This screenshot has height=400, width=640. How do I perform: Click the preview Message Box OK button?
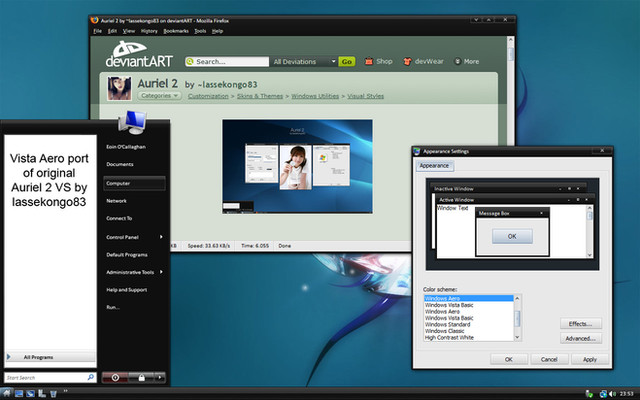click(x=512, y=236)
